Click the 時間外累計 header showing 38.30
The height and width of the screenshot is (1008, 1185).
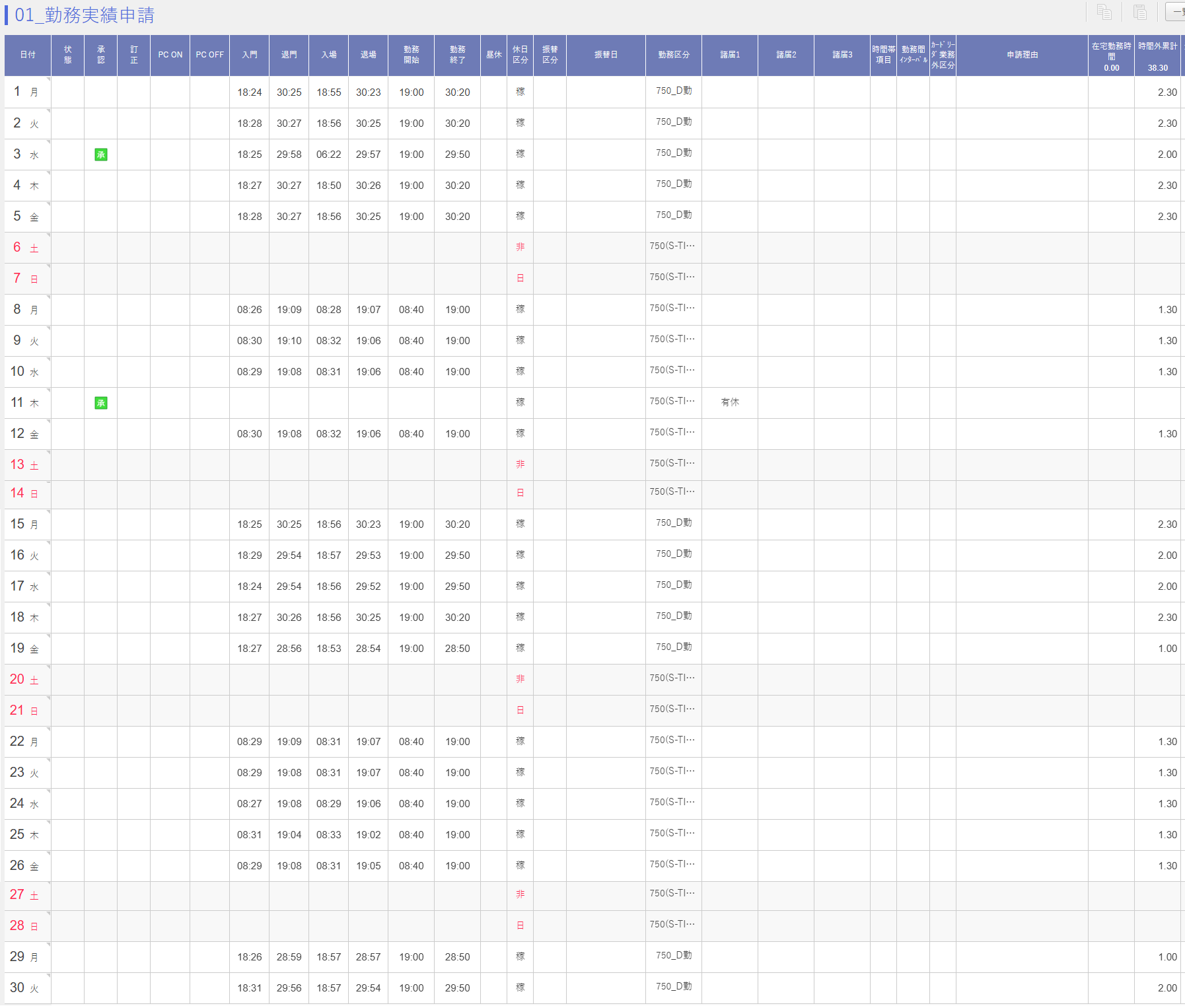1157,56
